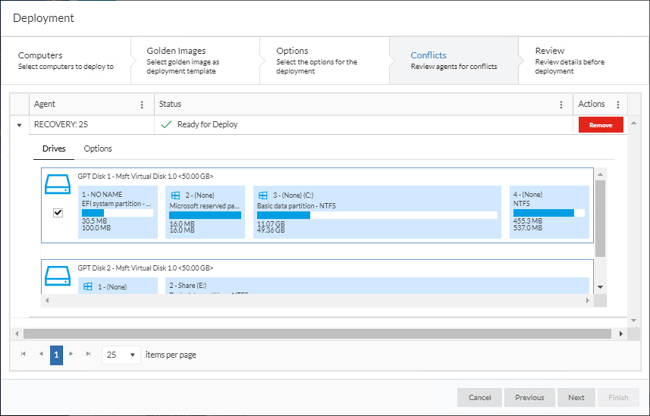Click the green Ready for Deploy checkmark

pos(166,125)
